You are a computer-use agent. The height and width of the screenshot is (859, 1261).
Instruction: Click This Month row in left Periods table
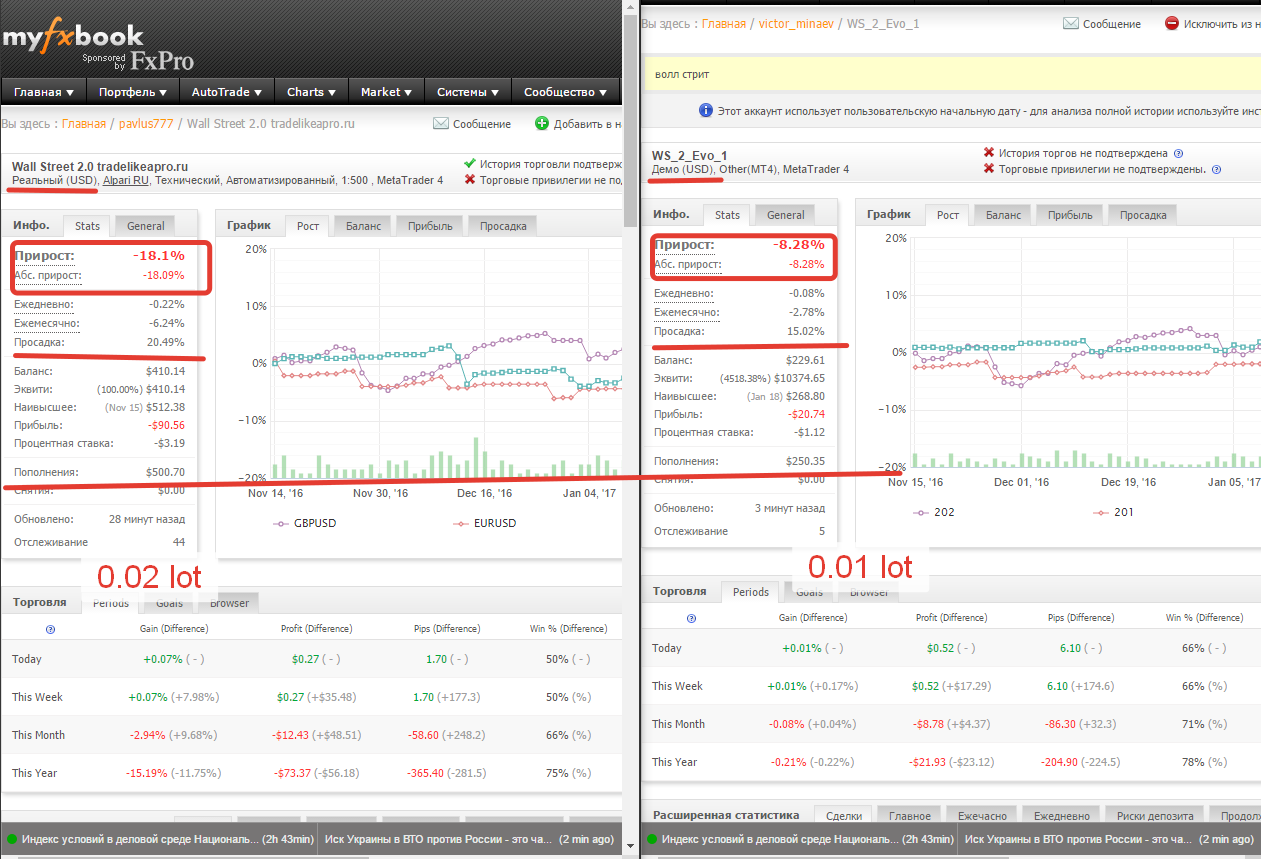311,735
